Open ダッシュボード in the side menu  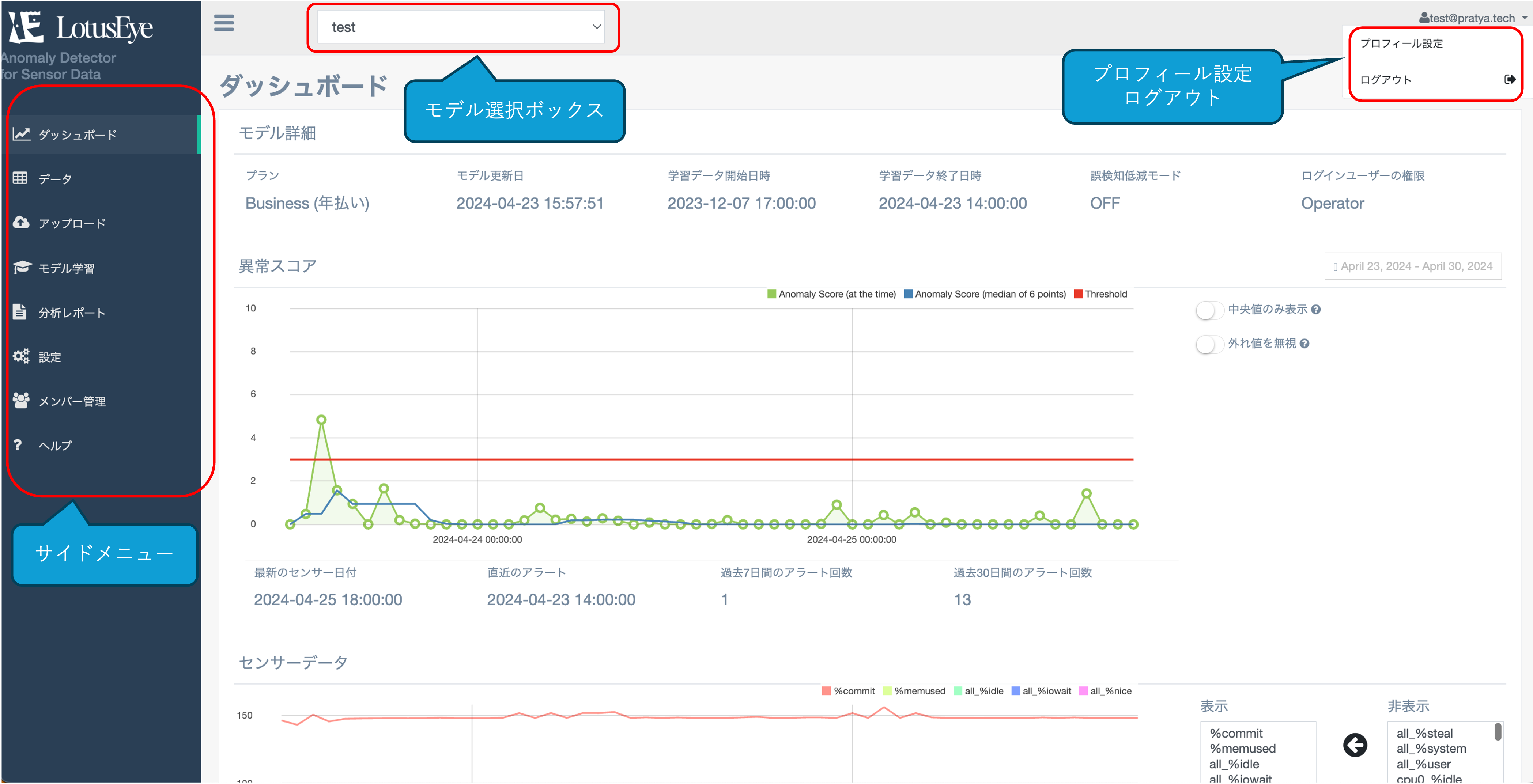[x=102, y=135]
